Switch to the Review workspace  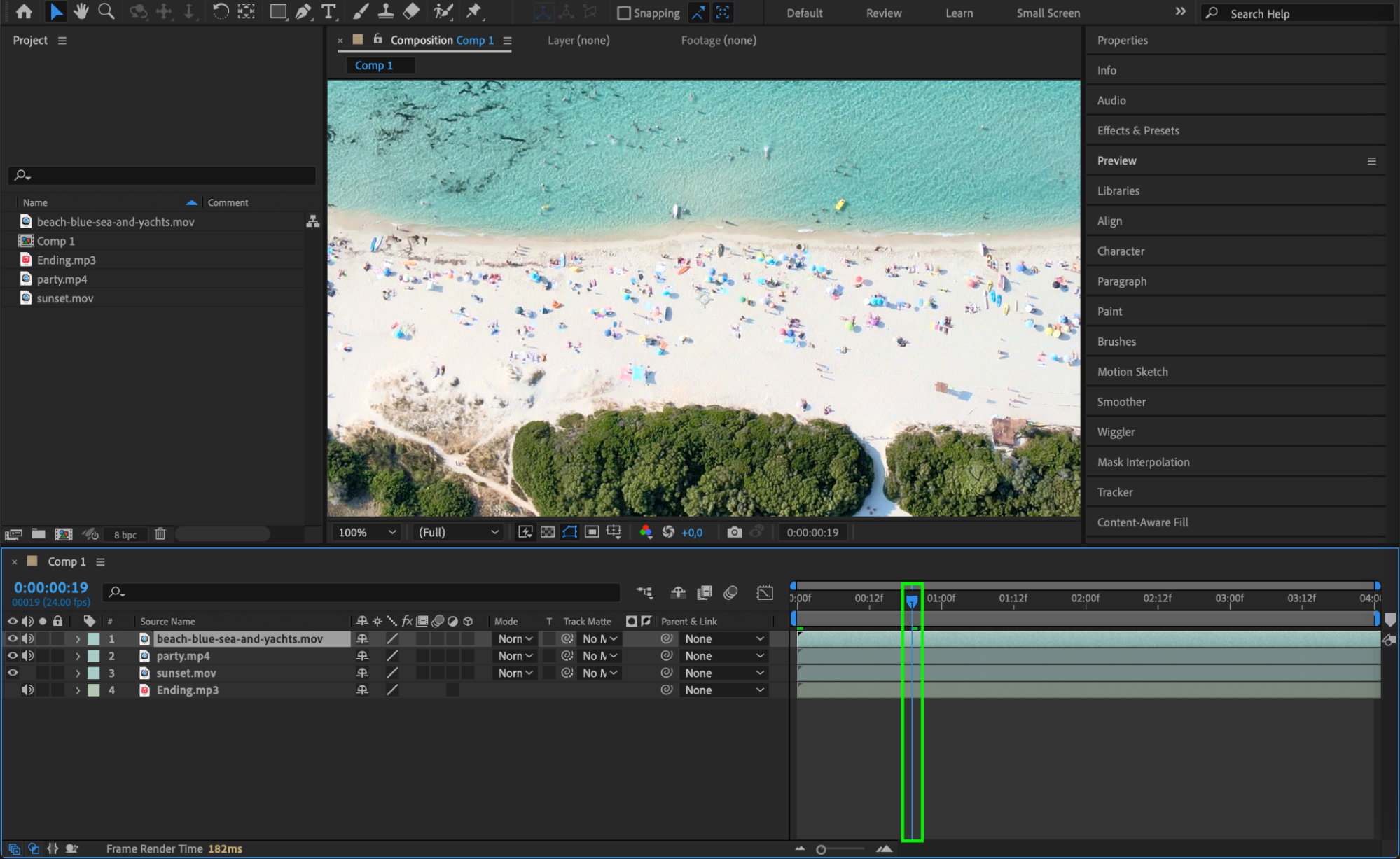pos(883,13)
